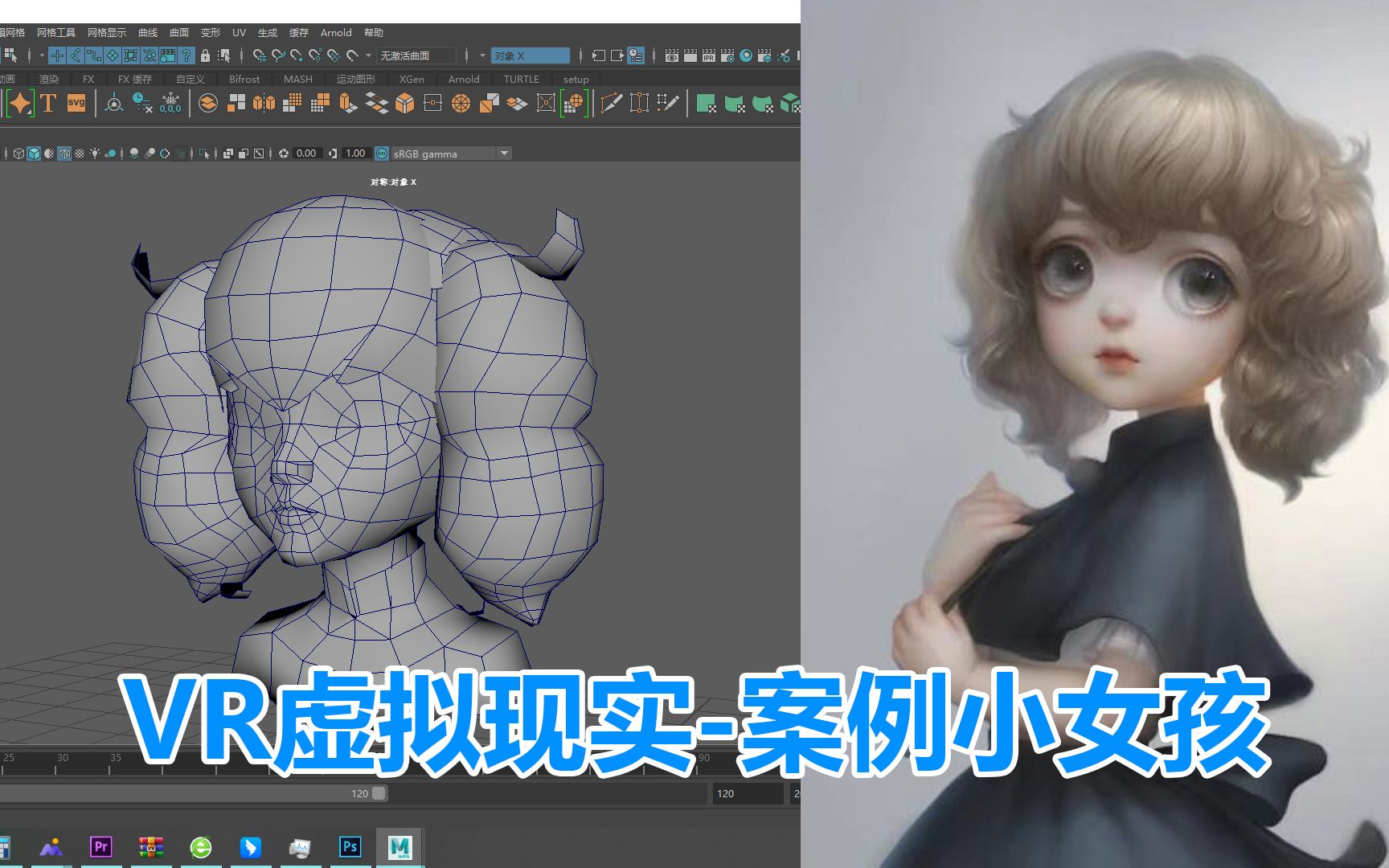Open the render settings gear icon
Screen dimensions: 1389x868
tap(726, 56)
